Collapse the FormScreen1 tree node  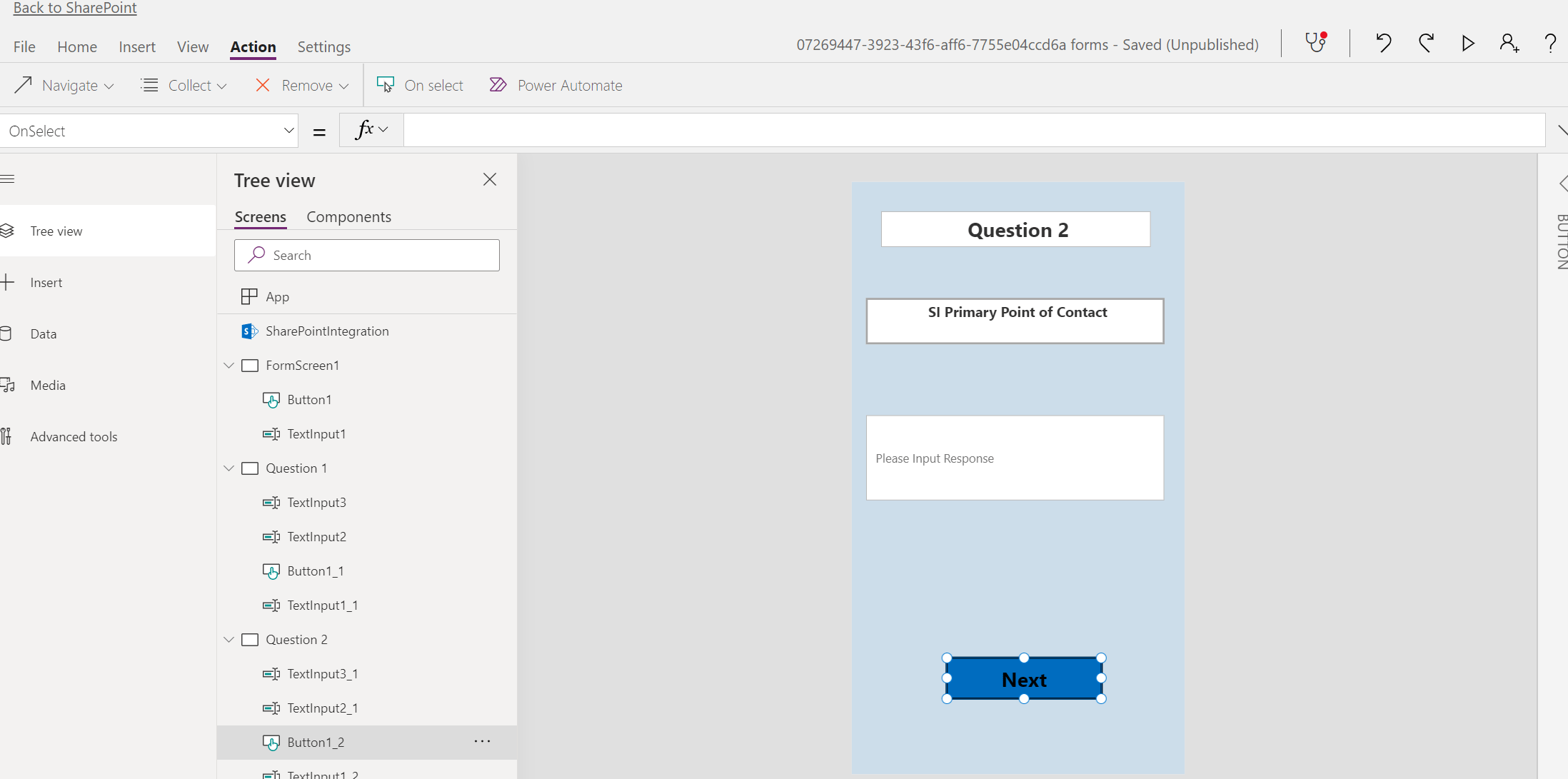[229, 365]
